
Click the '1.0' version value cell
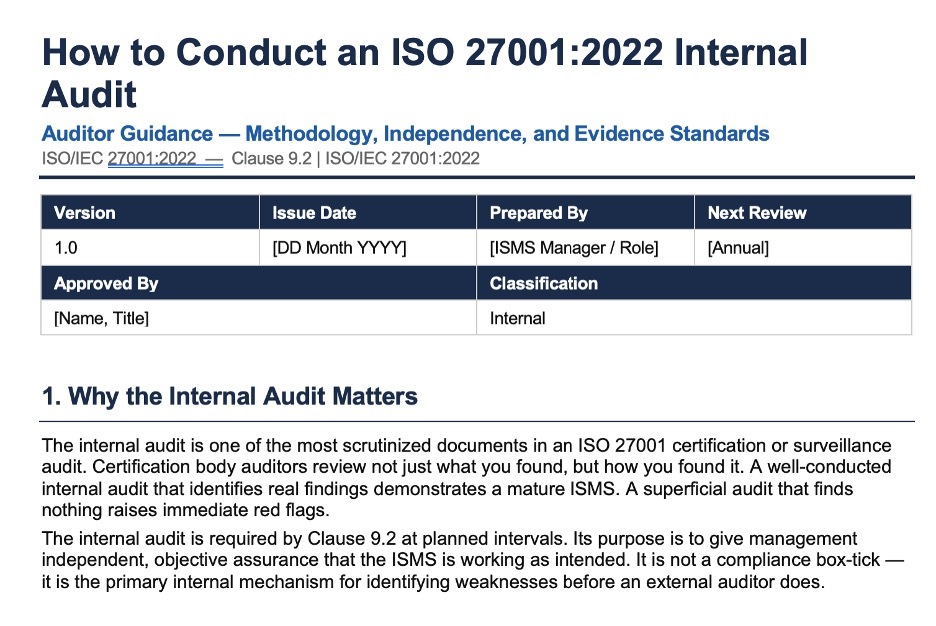[x=150, y=248]
